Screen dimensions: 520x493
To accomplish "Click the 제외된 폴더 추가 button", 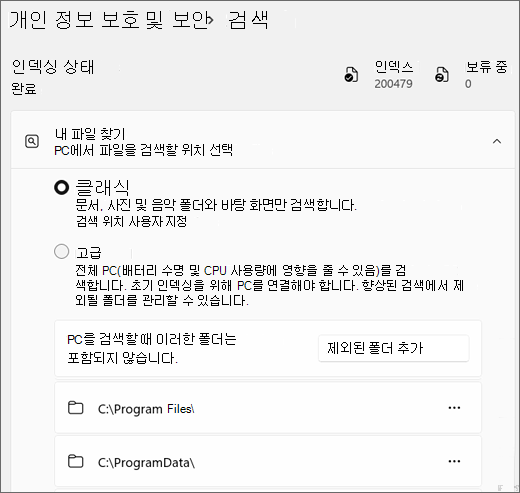I will point(394,348).
